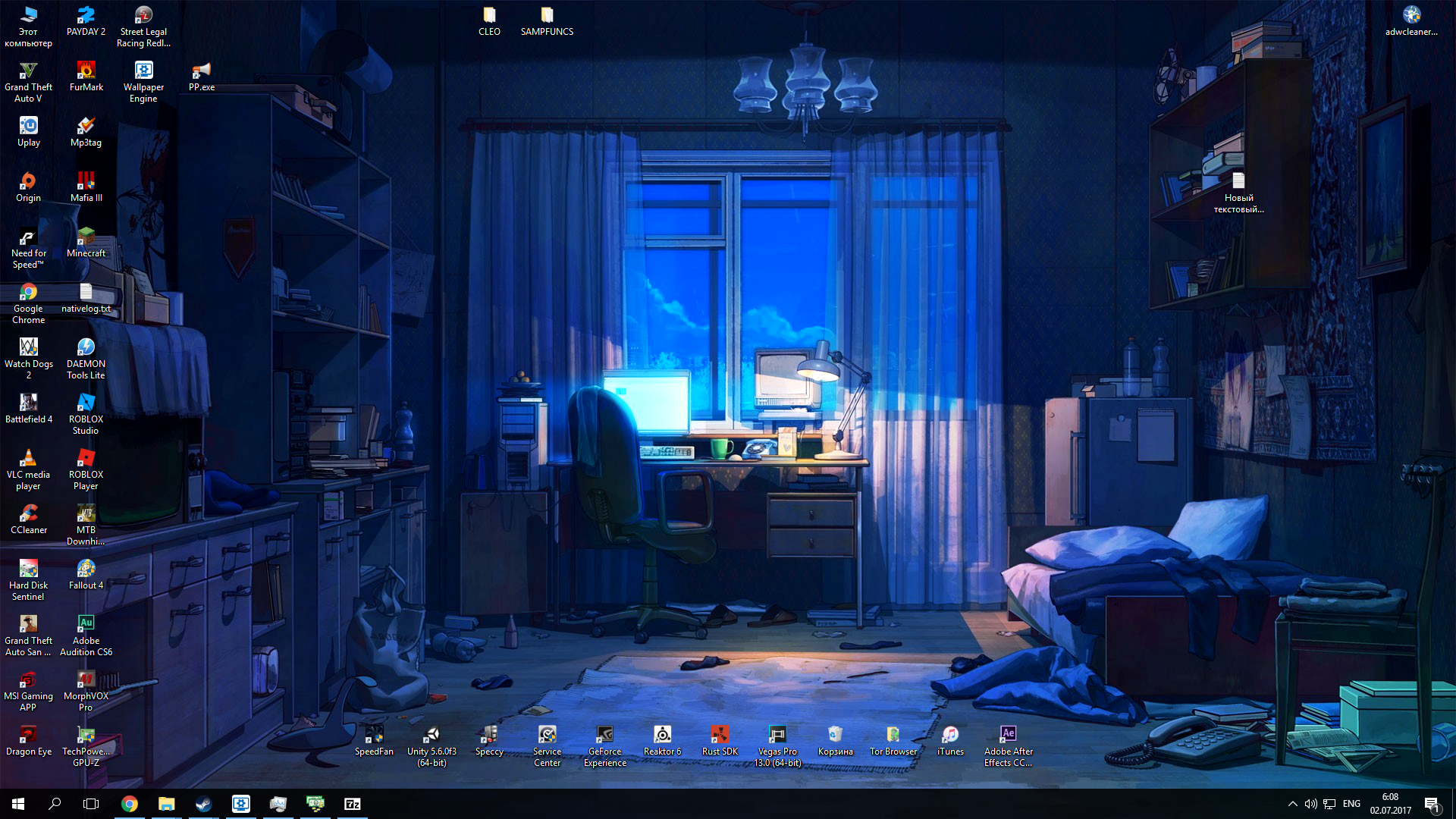1456x819 pixels.
Task: Click the ROBLOX Studio shortcut
Action: [86, 414]
